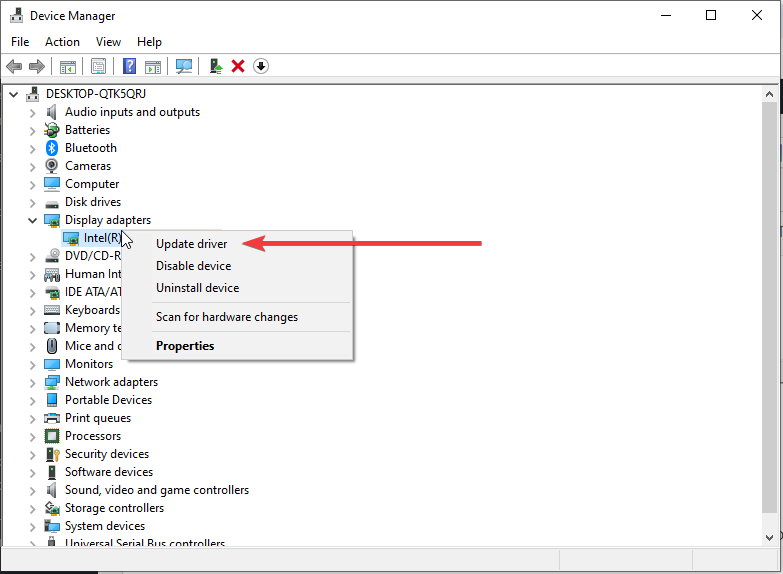Click the vertical scrollbar thumb
The width and height of the screenshot is (783, 574).
pos(769,307)
